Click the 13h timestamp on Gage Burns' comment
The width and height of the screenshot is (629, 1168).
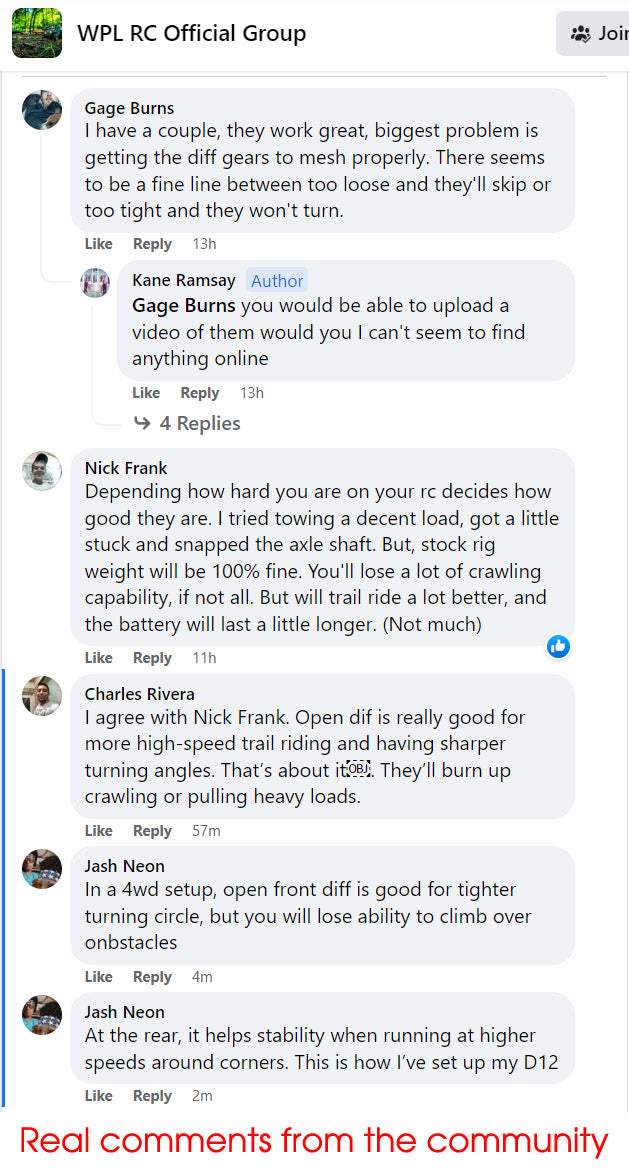[x=204, y=244]
